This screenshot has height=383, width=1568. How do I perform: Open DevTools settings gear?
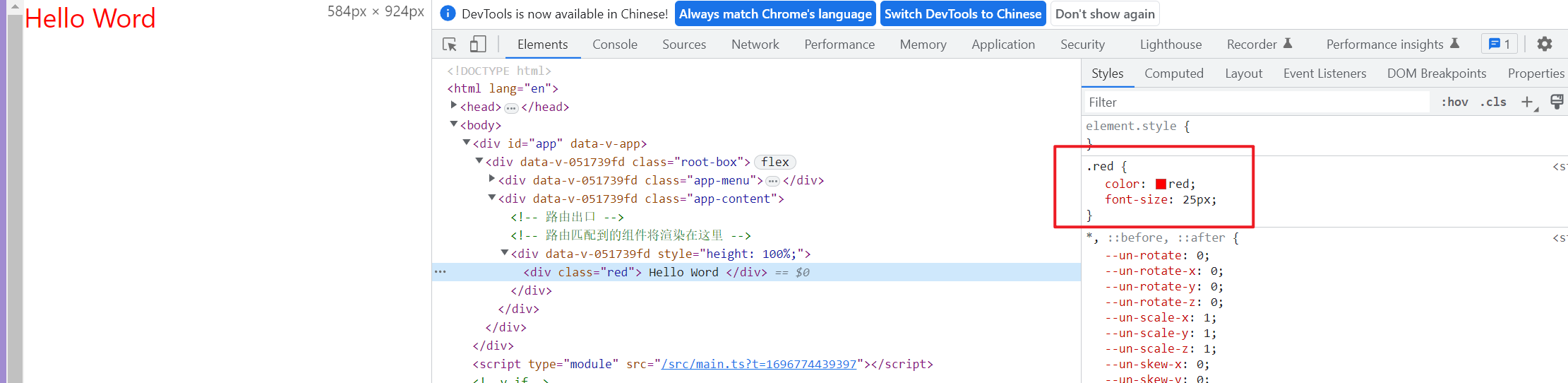coord(1545,44)
